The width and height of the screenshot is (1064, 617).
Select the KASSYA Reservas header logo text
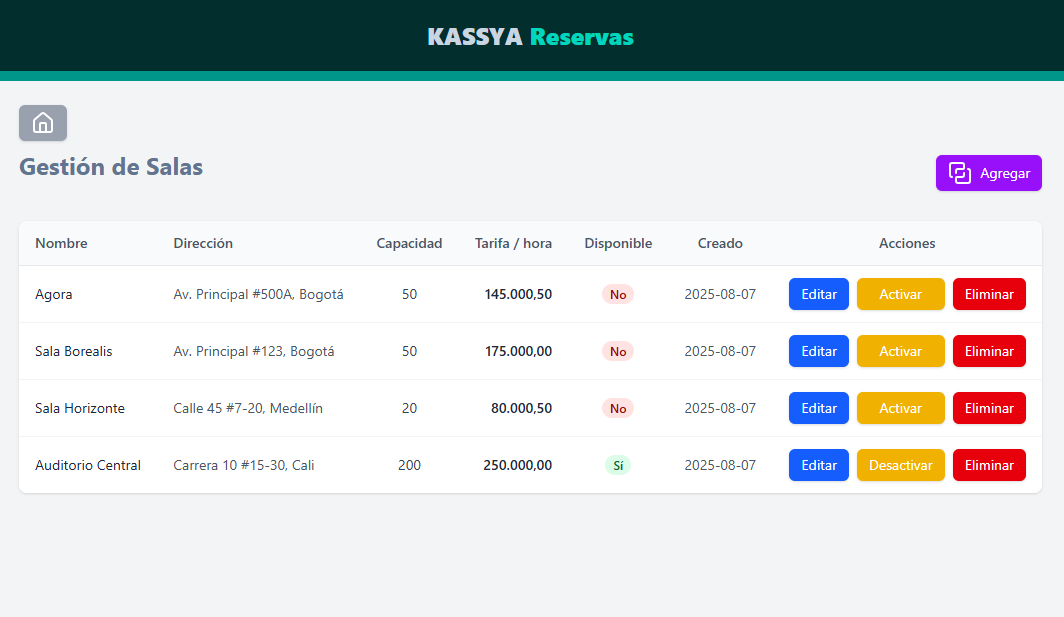(x=530, y=37)
